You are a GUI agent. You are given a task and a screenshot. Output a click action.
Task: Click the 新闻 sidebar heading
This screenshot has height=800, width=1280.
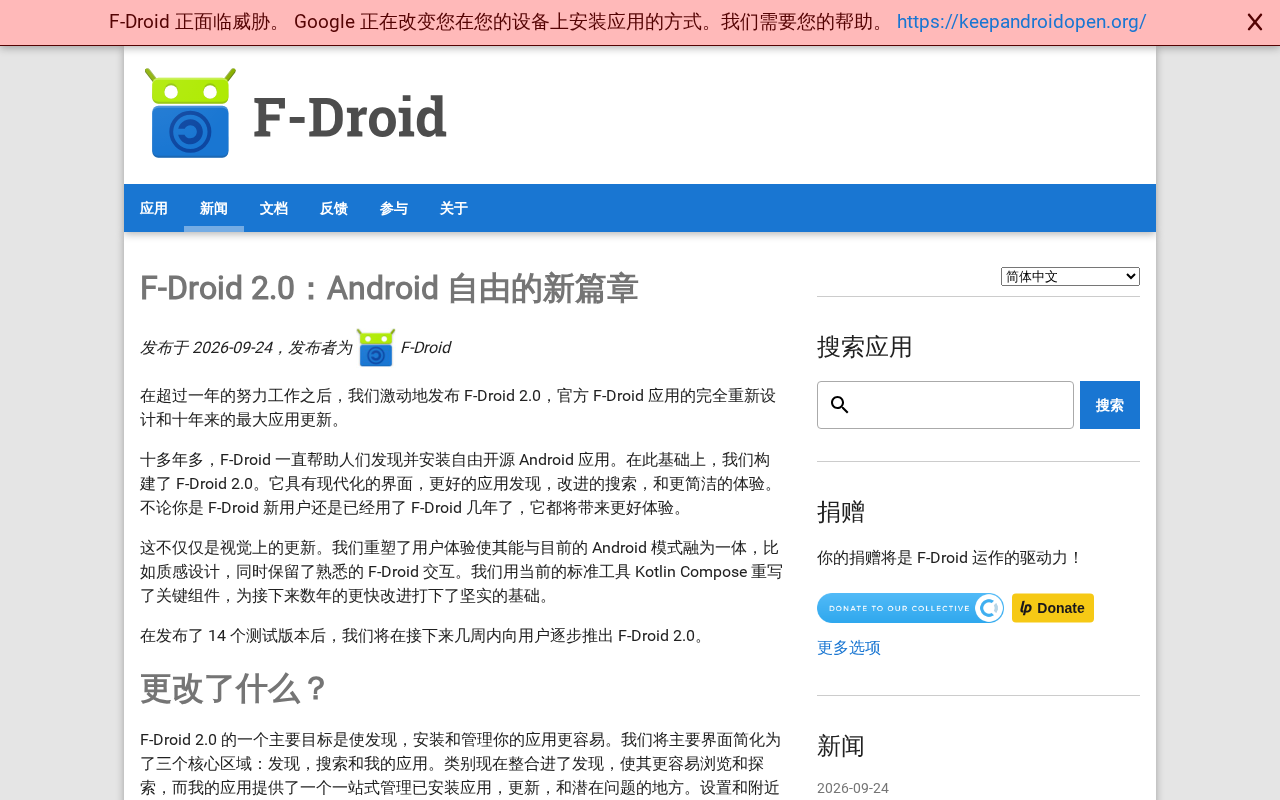coord(841,746)
